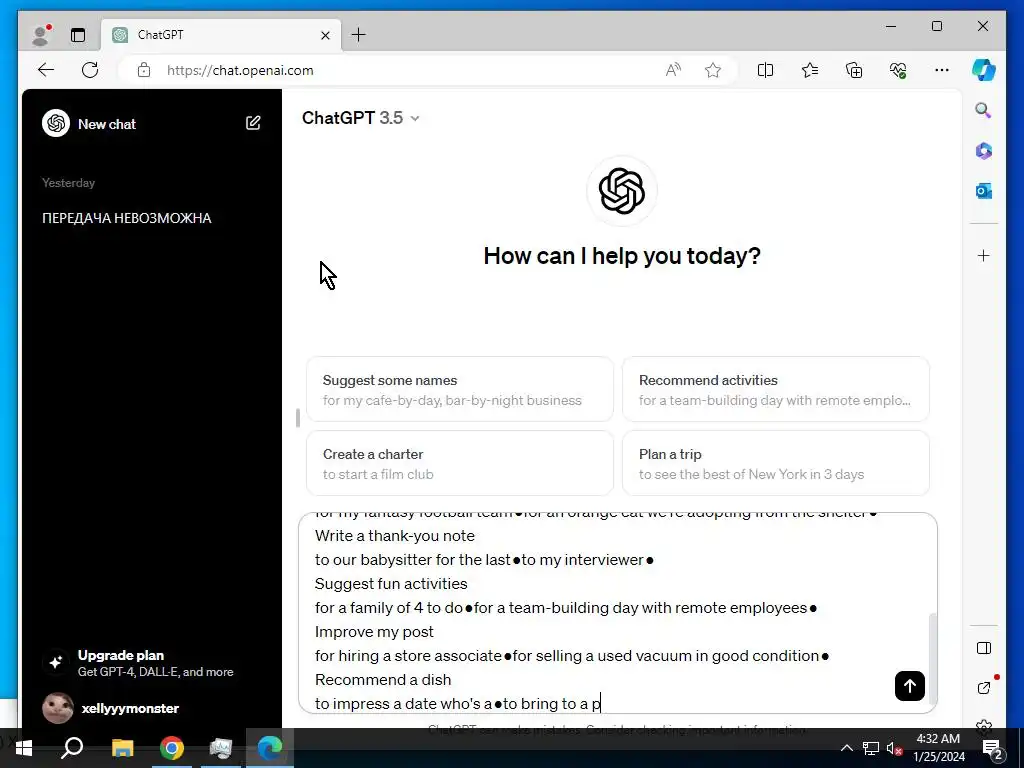
Task: Click the compose new chat pencil icon
Action: click(253, 123)
